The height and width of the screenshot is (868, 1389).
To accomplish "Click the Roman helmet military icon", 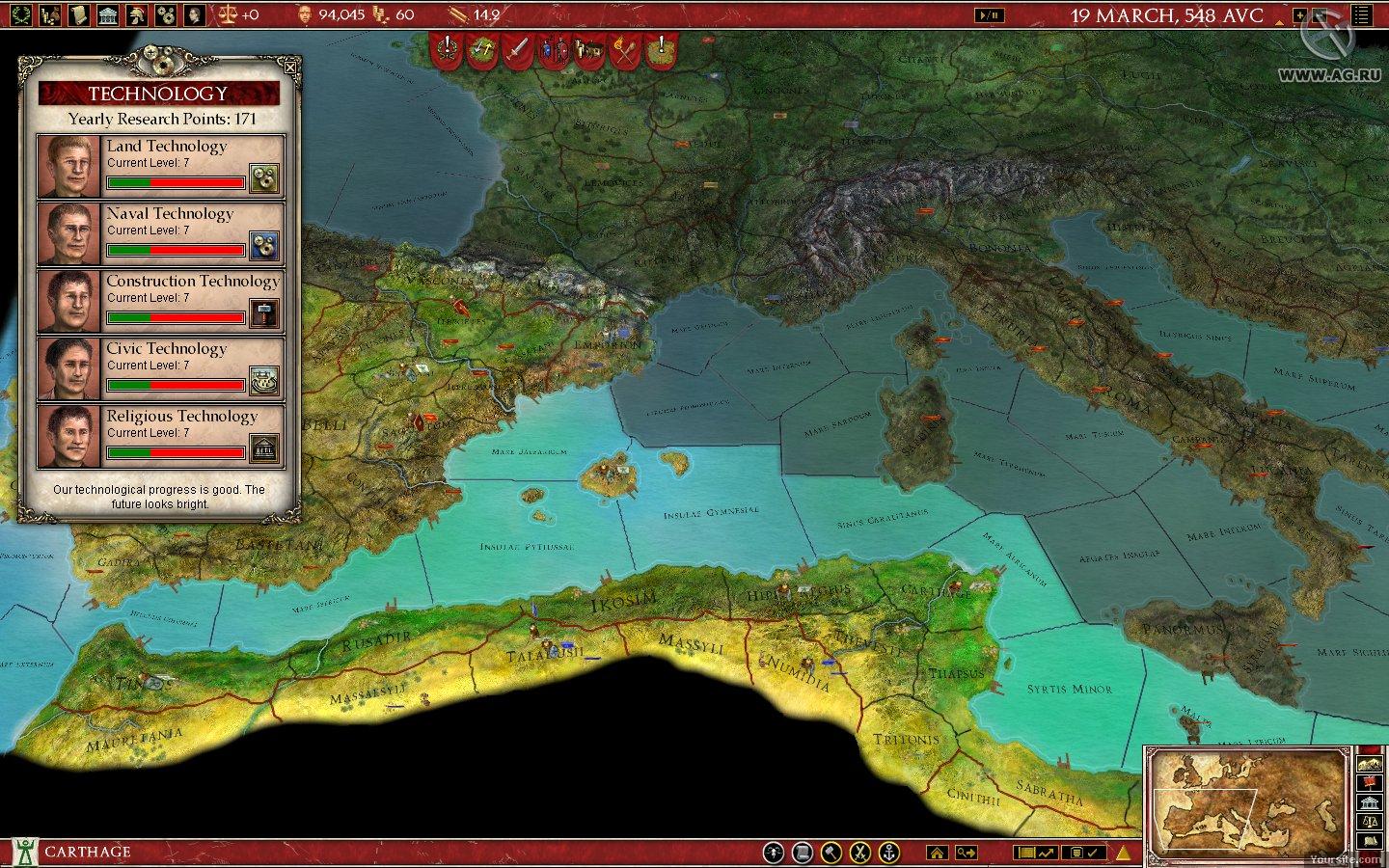I will [x=138, y=14].
